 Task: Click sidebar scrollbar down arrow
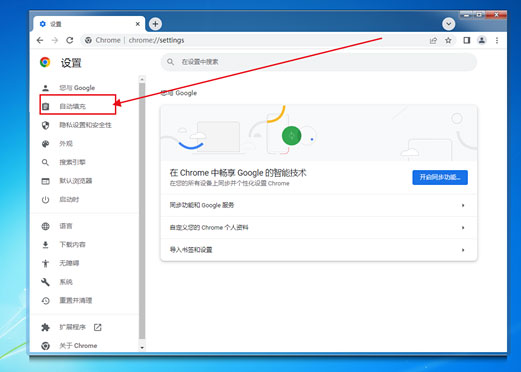[x=142, y=348]
